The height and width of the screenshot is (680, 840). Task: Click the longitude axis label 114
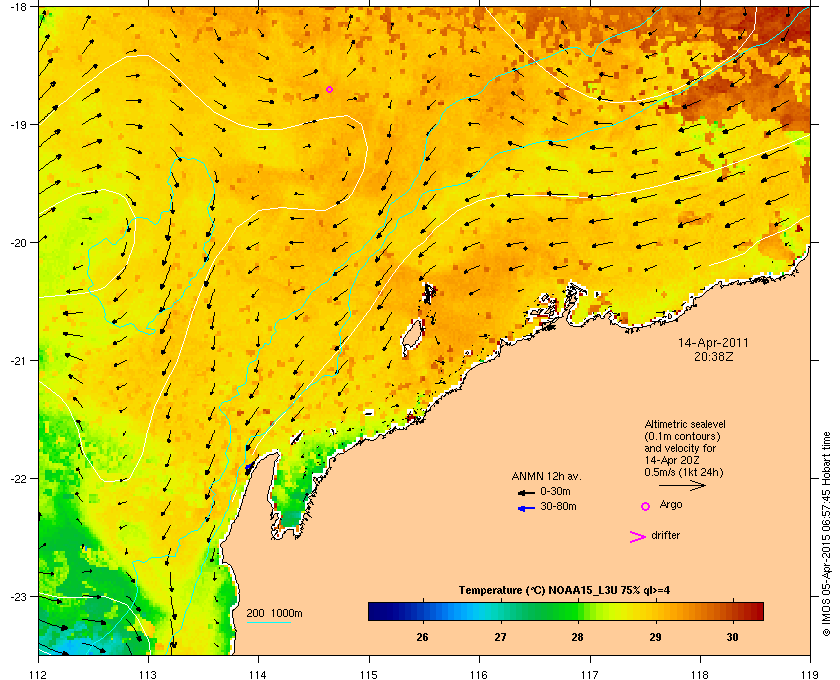[258, 674]
